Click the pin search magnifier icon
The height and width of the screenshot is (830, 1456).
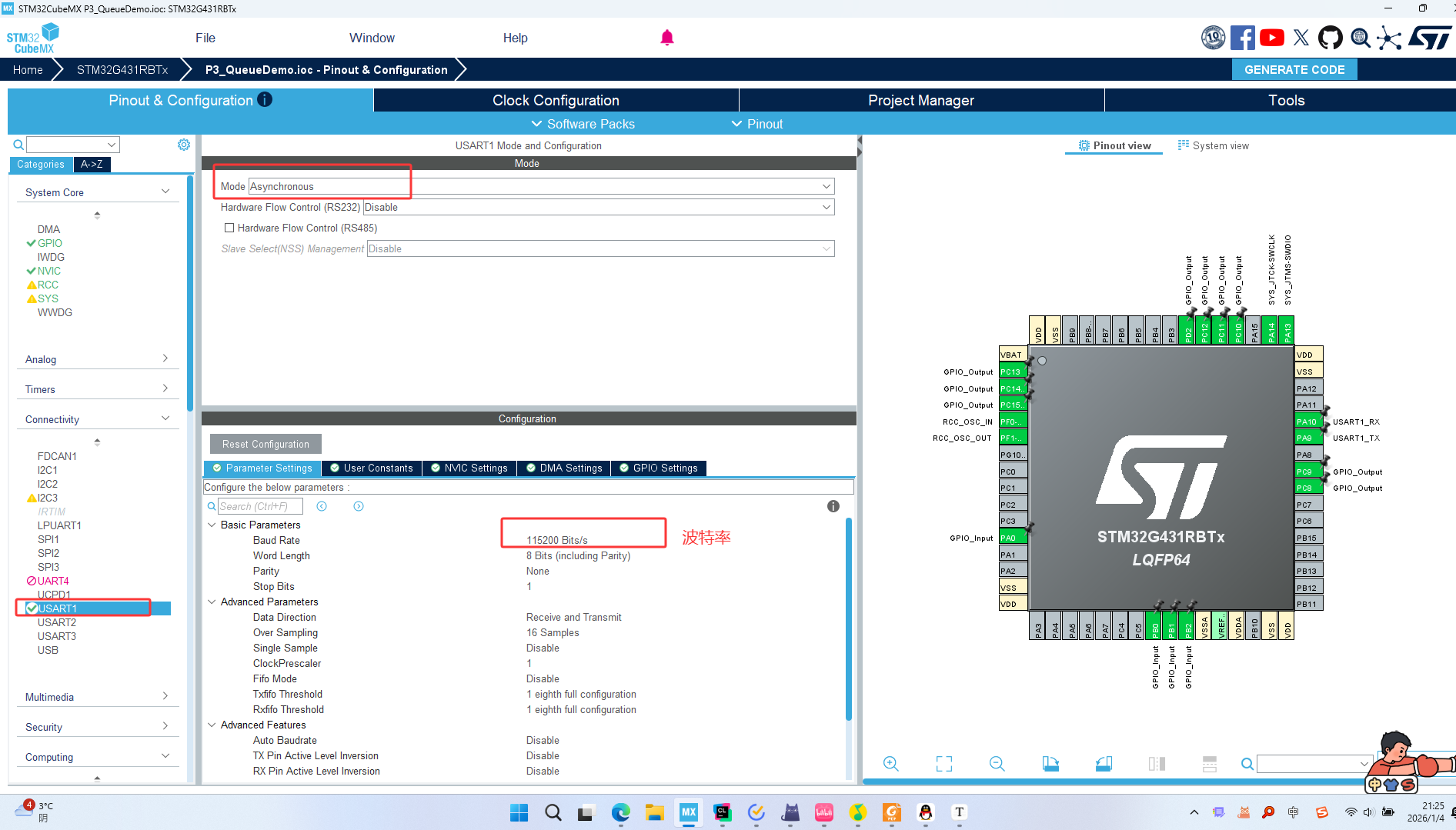pyautogui.click(x=1247, y=764)
